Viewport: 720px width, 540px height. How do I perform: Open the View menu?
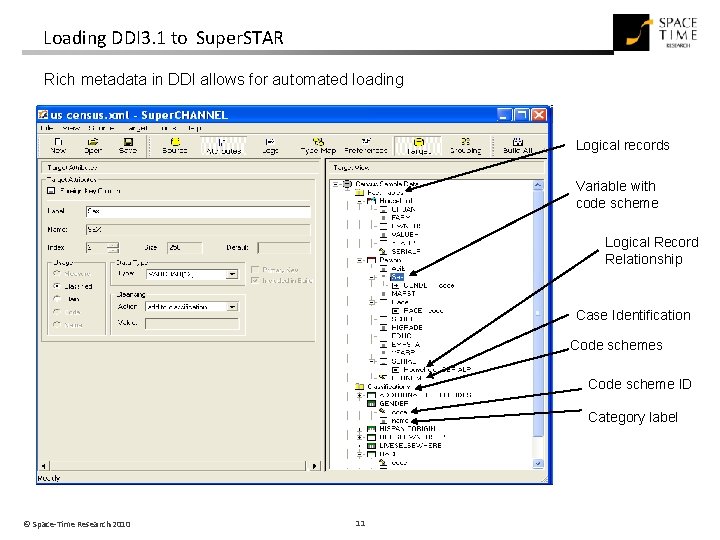pyautogui.click(x=70, y=128)
